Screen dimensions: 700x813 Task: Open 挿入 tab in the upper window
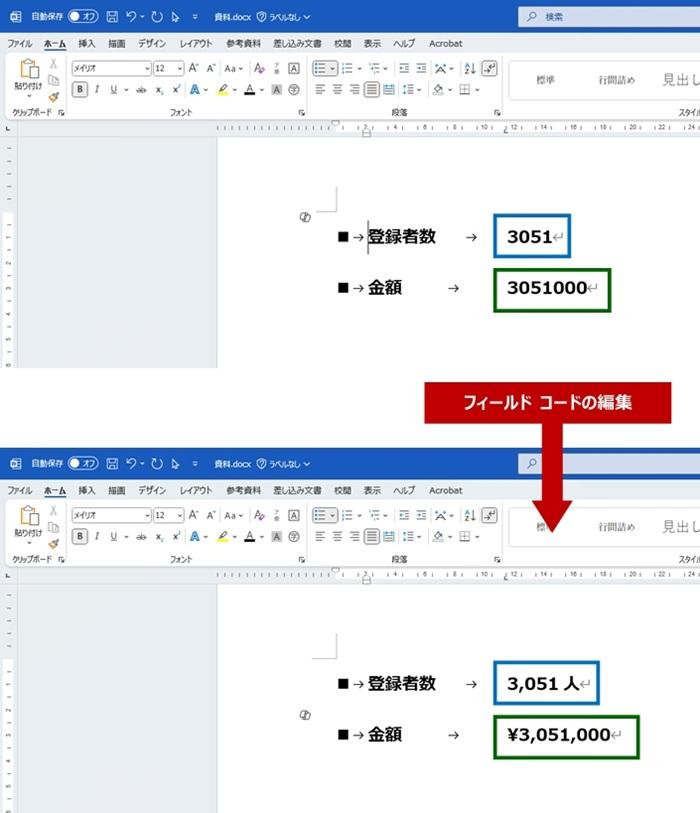(87, 44)
